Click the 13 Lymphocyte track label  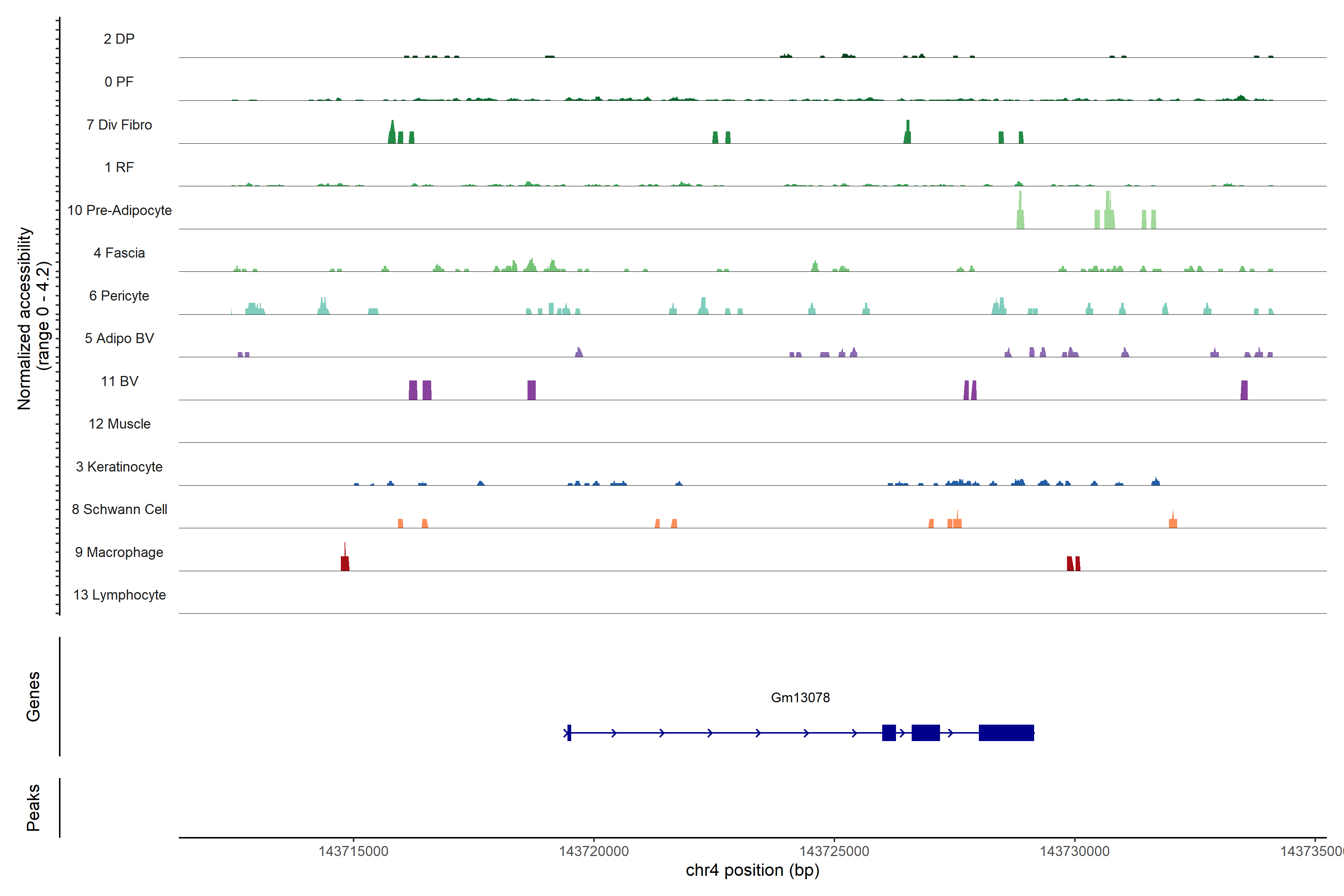click(x=119, y=595)
